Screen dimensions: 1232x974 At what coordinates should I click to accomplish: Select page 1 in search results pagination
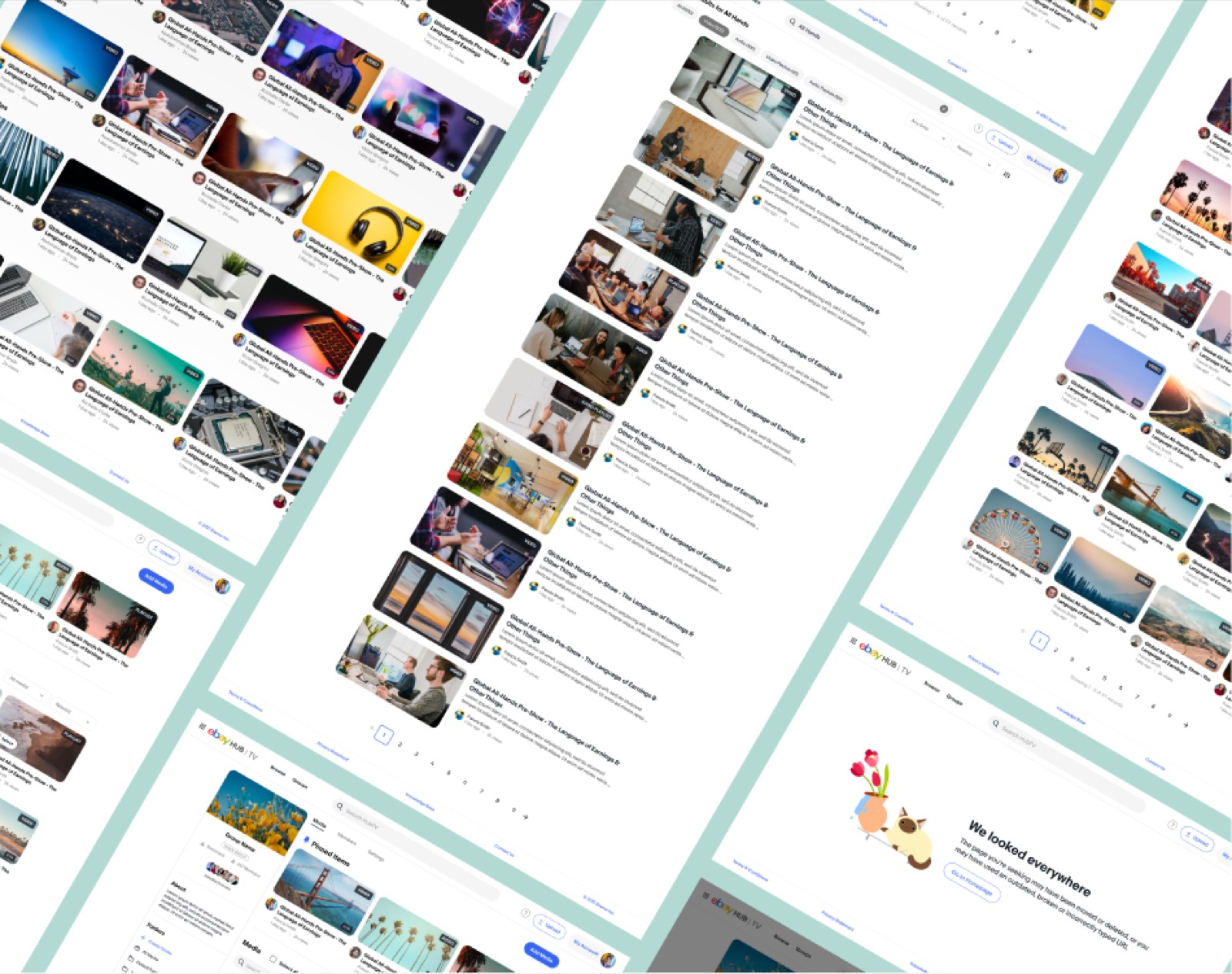[383, 735]
